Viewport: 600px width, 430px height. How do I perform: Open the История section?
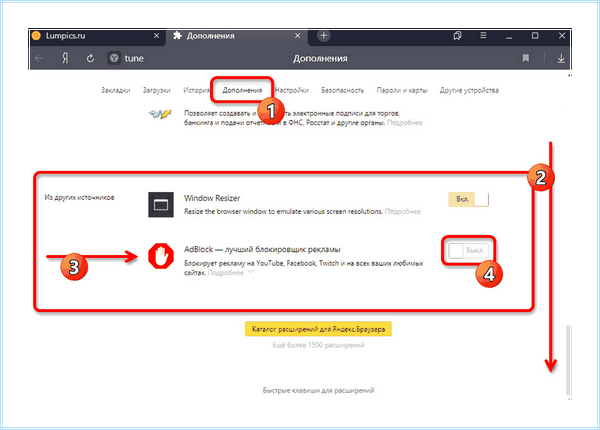click(x=196, y=90)
